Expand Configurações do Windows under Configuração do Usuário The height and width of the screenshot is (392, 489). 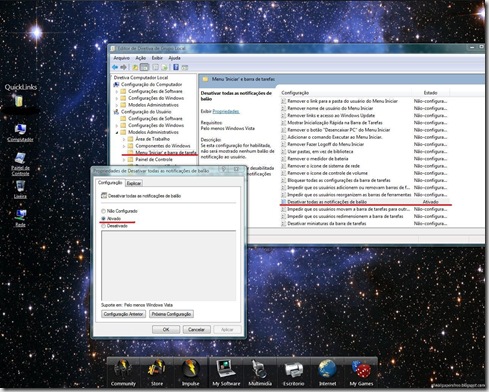[117, 125]
